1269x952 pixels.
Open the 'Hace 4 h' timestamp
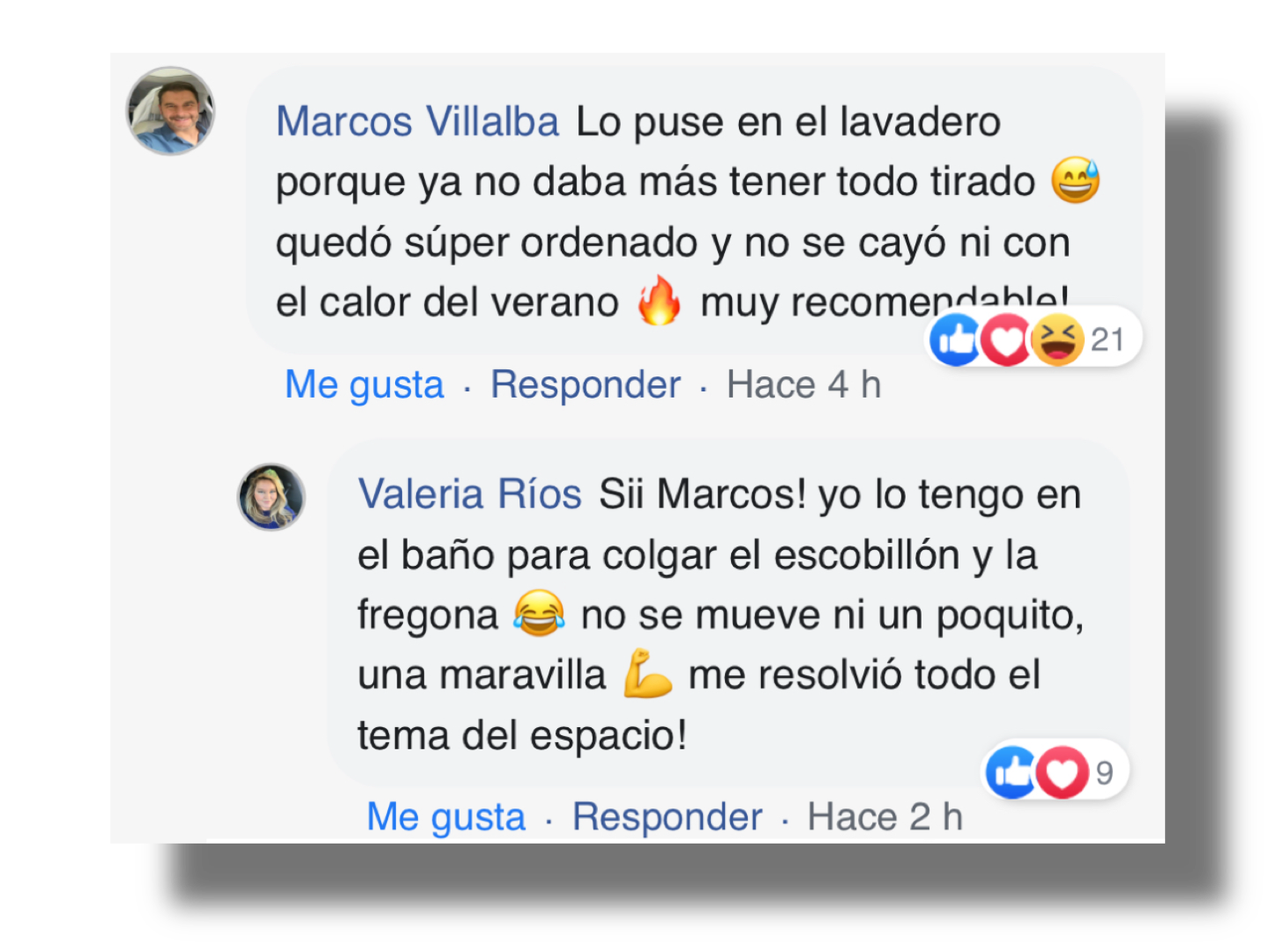click(804, 385)
